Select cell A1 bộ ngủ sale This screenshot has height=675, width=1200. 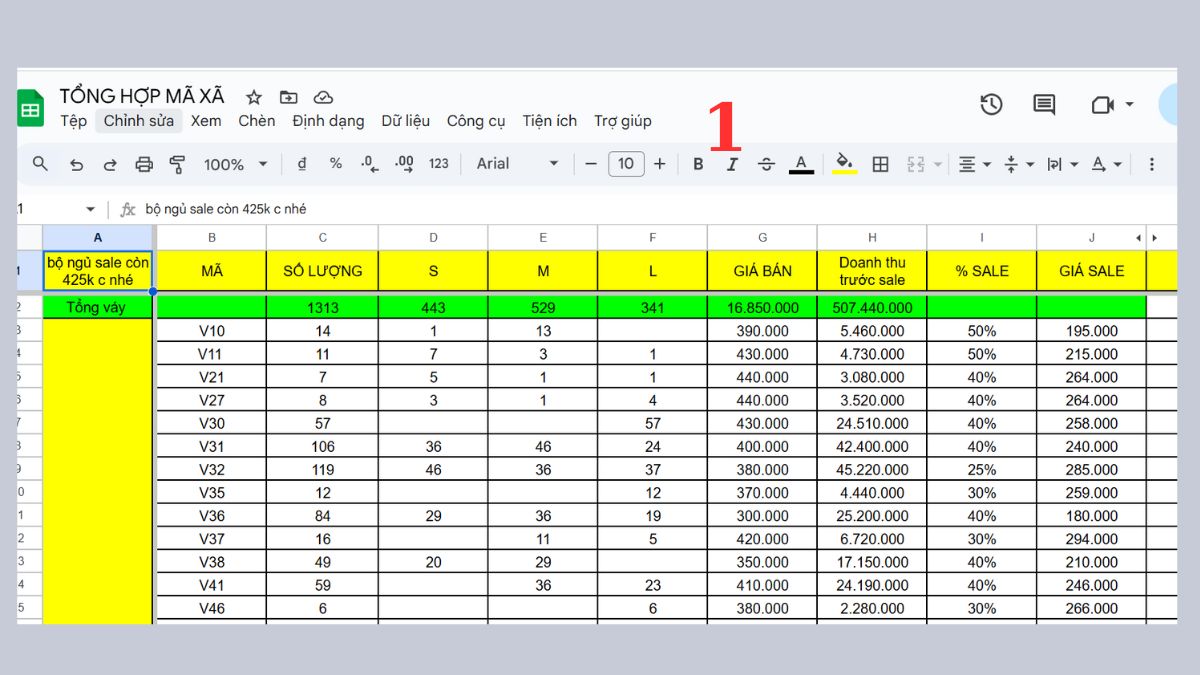(x=98, y=271)
